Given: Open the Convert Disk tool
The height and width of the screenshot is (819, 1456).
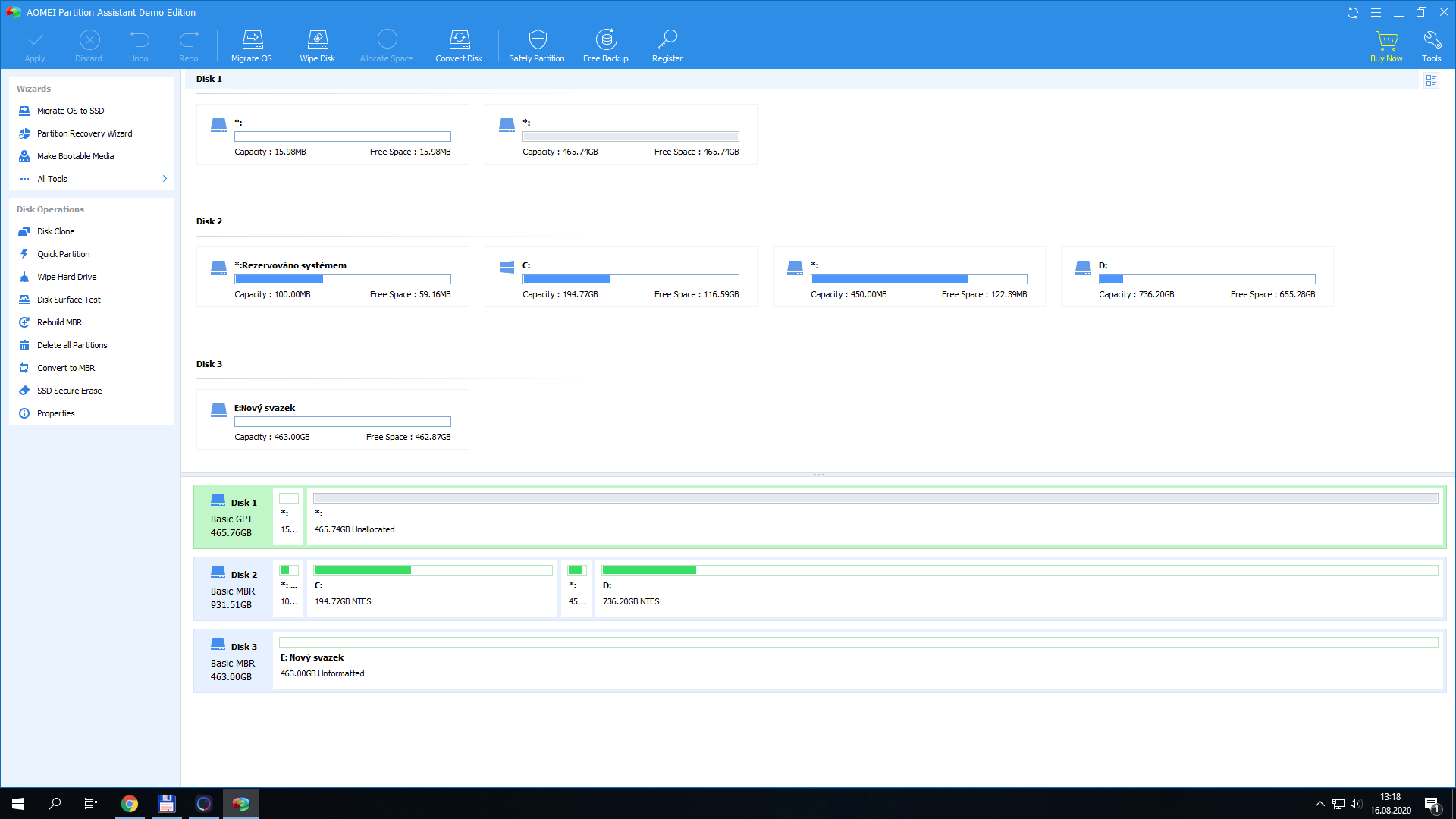Looking at the screenshot, I should click(459, 40).
